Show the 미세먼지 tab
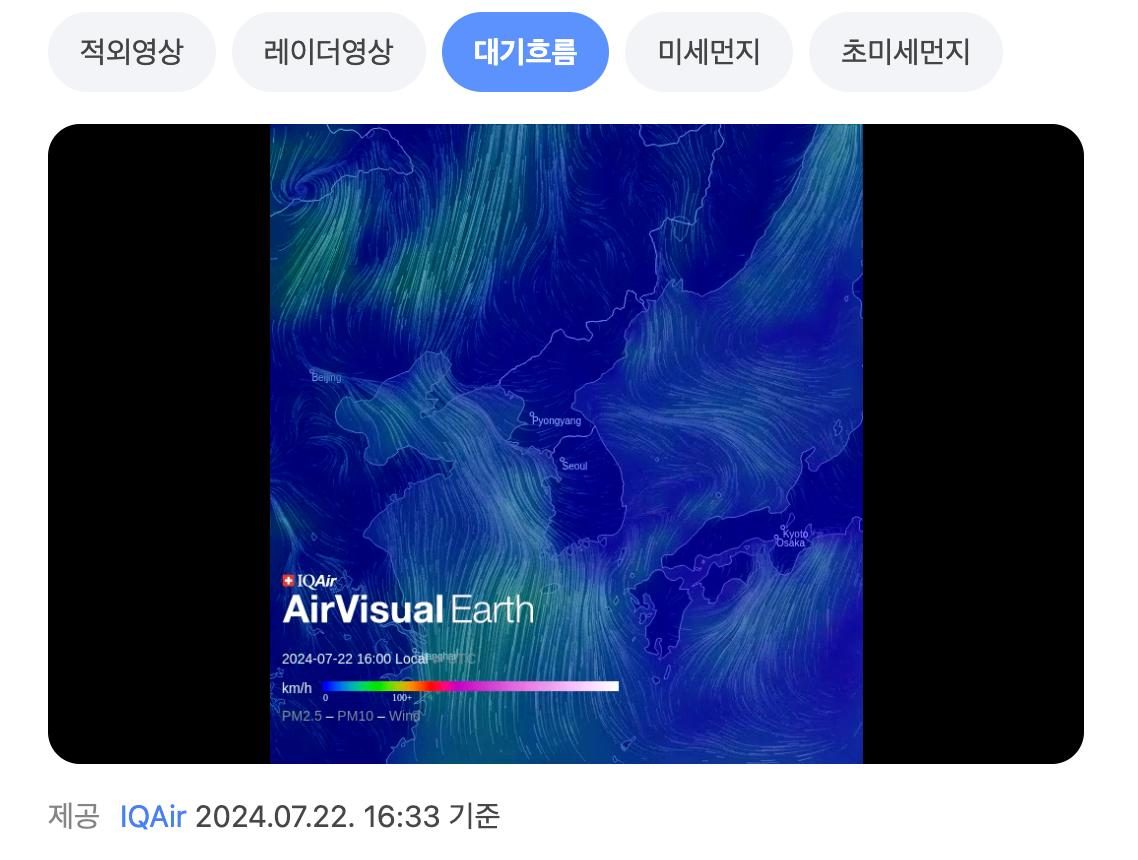The width and height of the screenshot is (1138, 860). click(x=708, y=52)
